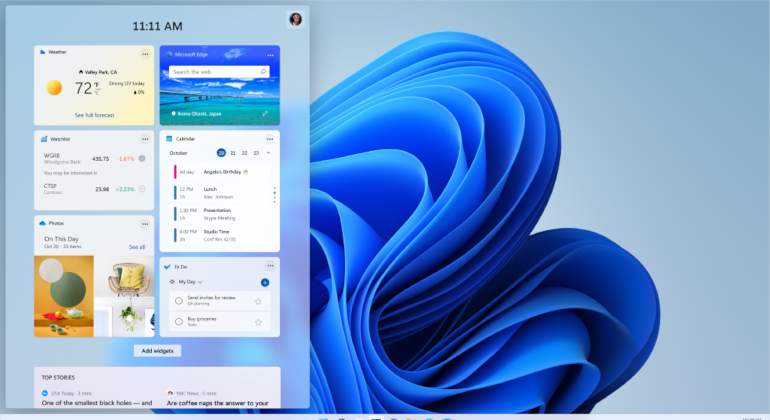770x420 pixels.
Task: Click the round icon beside WGRB percentage
Action: (x=142, y=158)
